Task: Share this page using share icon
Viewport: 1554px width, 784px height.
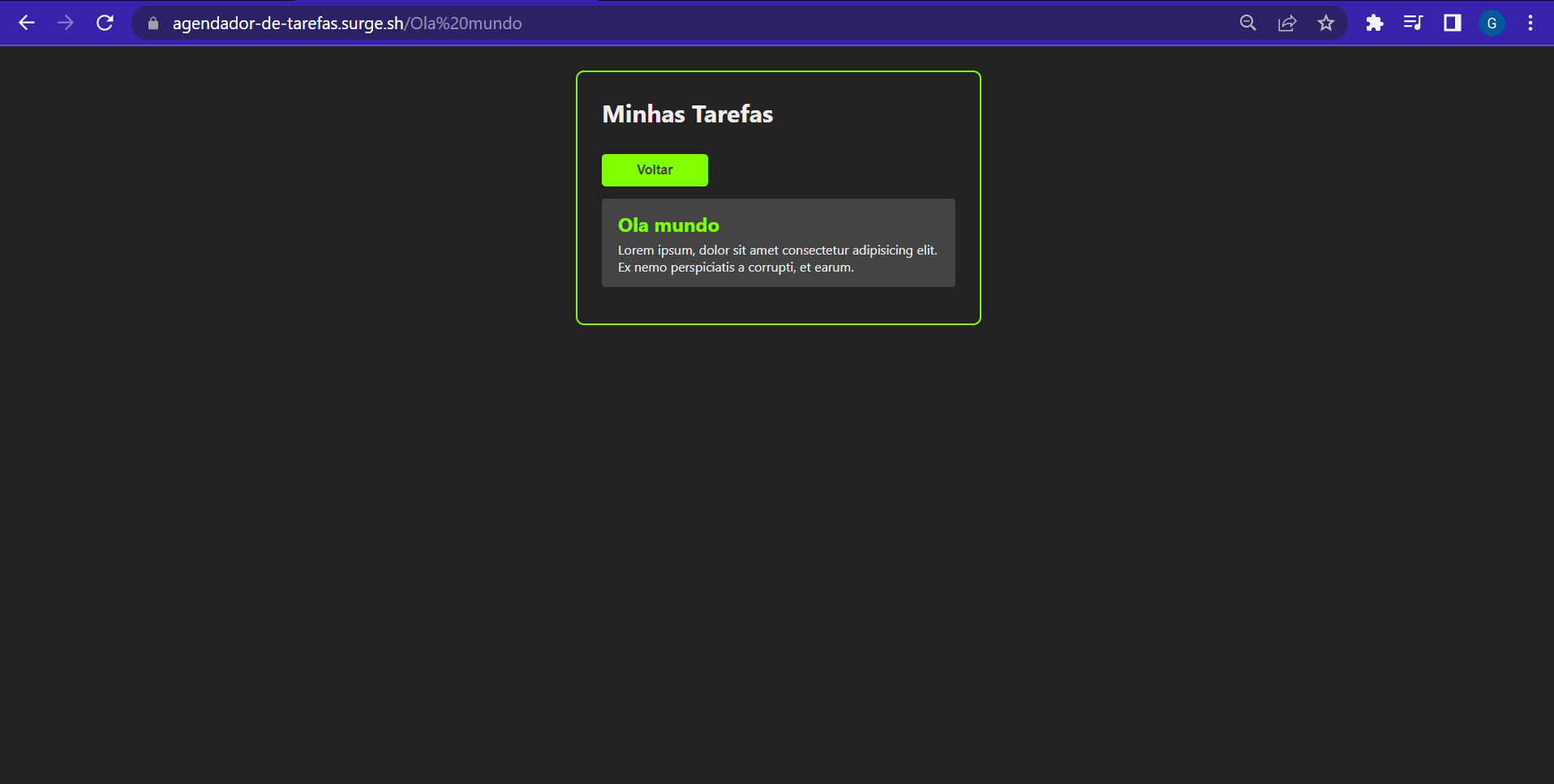Action: point(1287,23)
